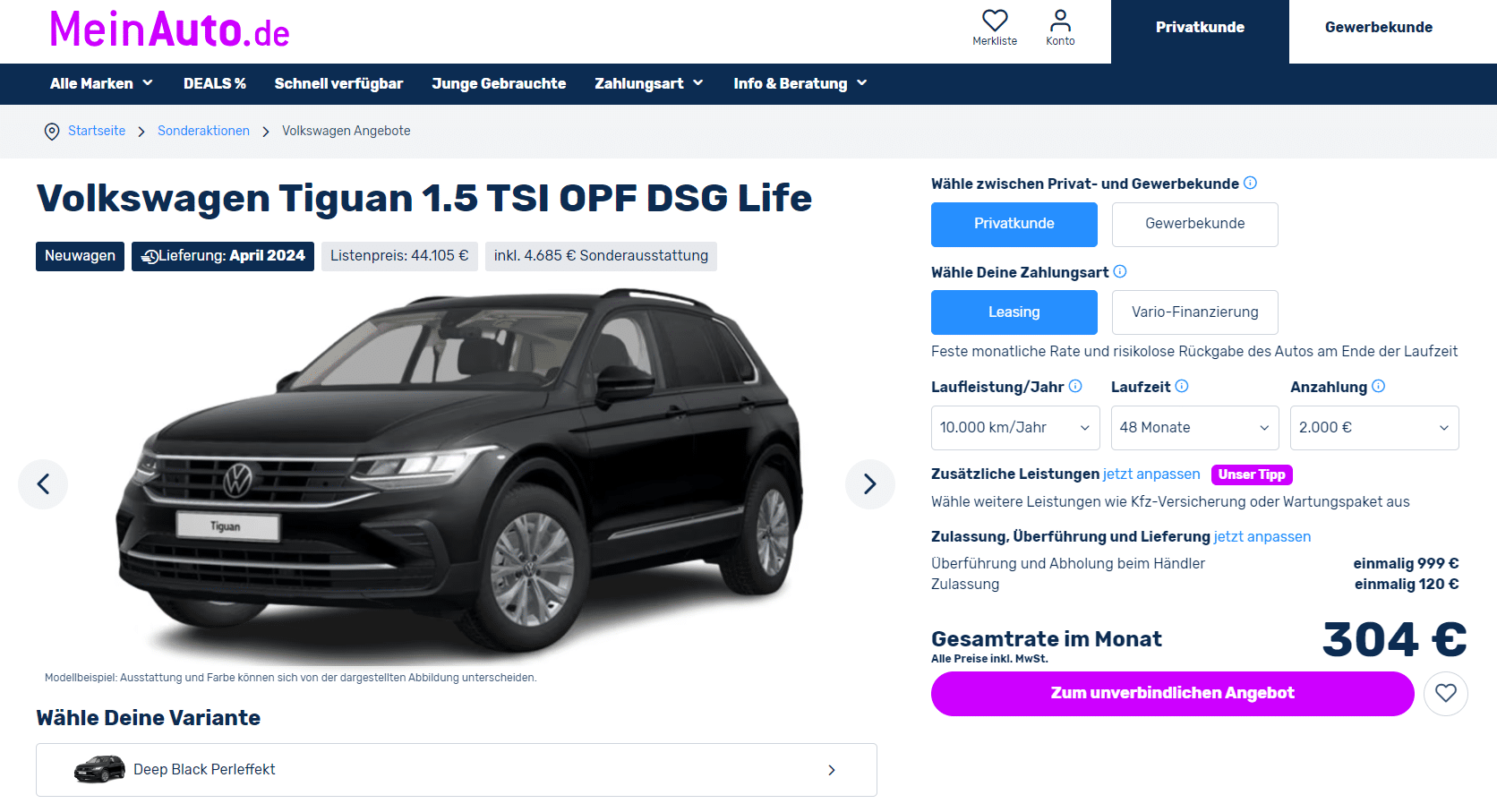
Task: Open the Merkliste heart icon
Action: pos(995,21)
